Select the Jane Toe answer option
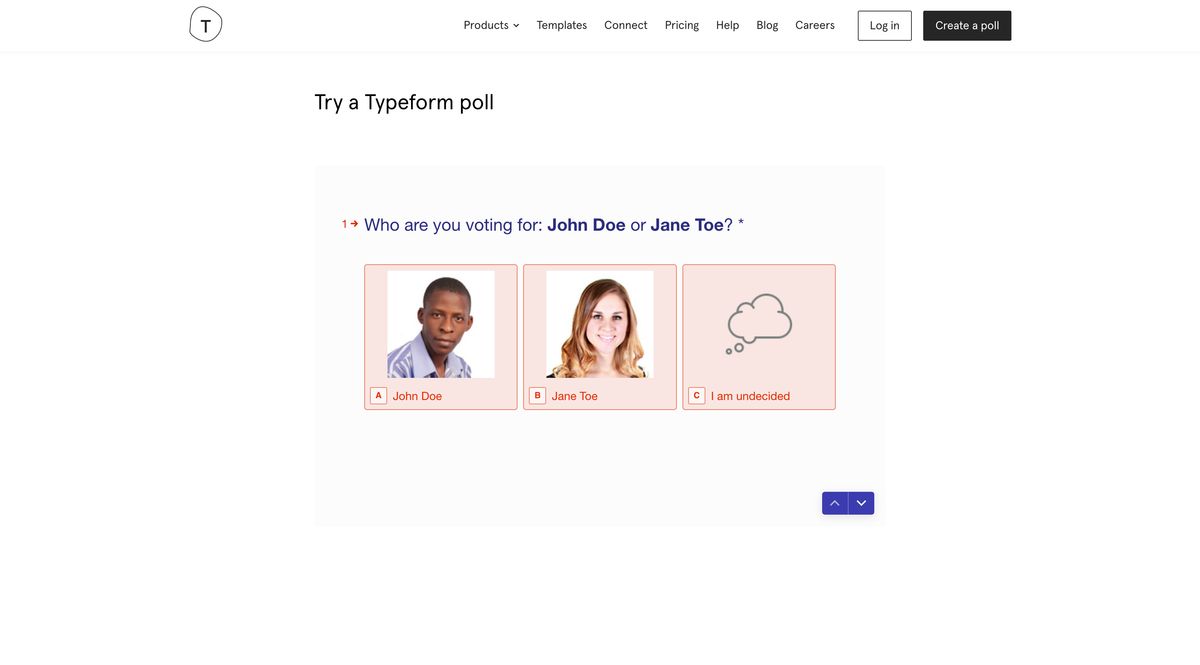 click(x=600, y=337)
